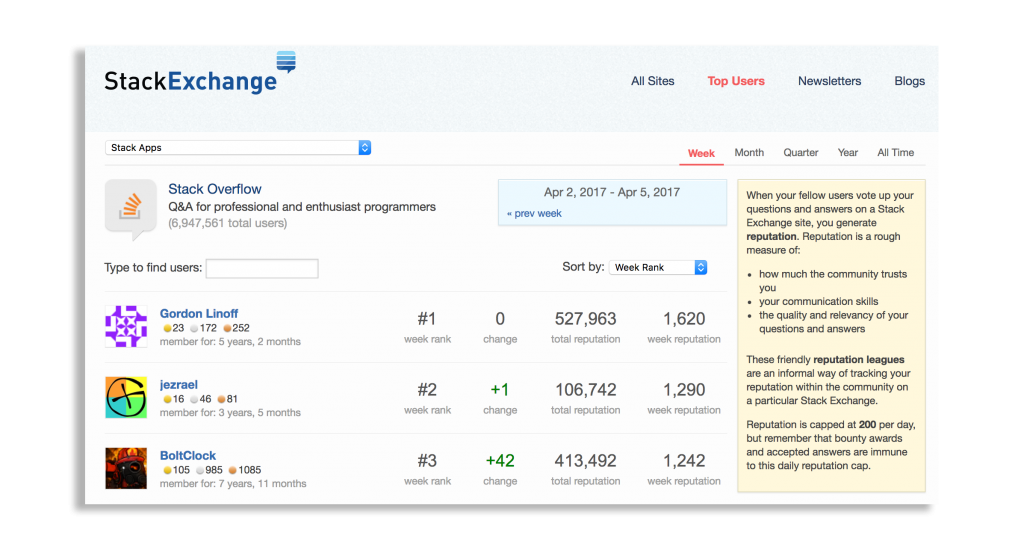Focus the Type to find users field
The height and width of the screenshot is (550, 1024).
coord(261,268)
